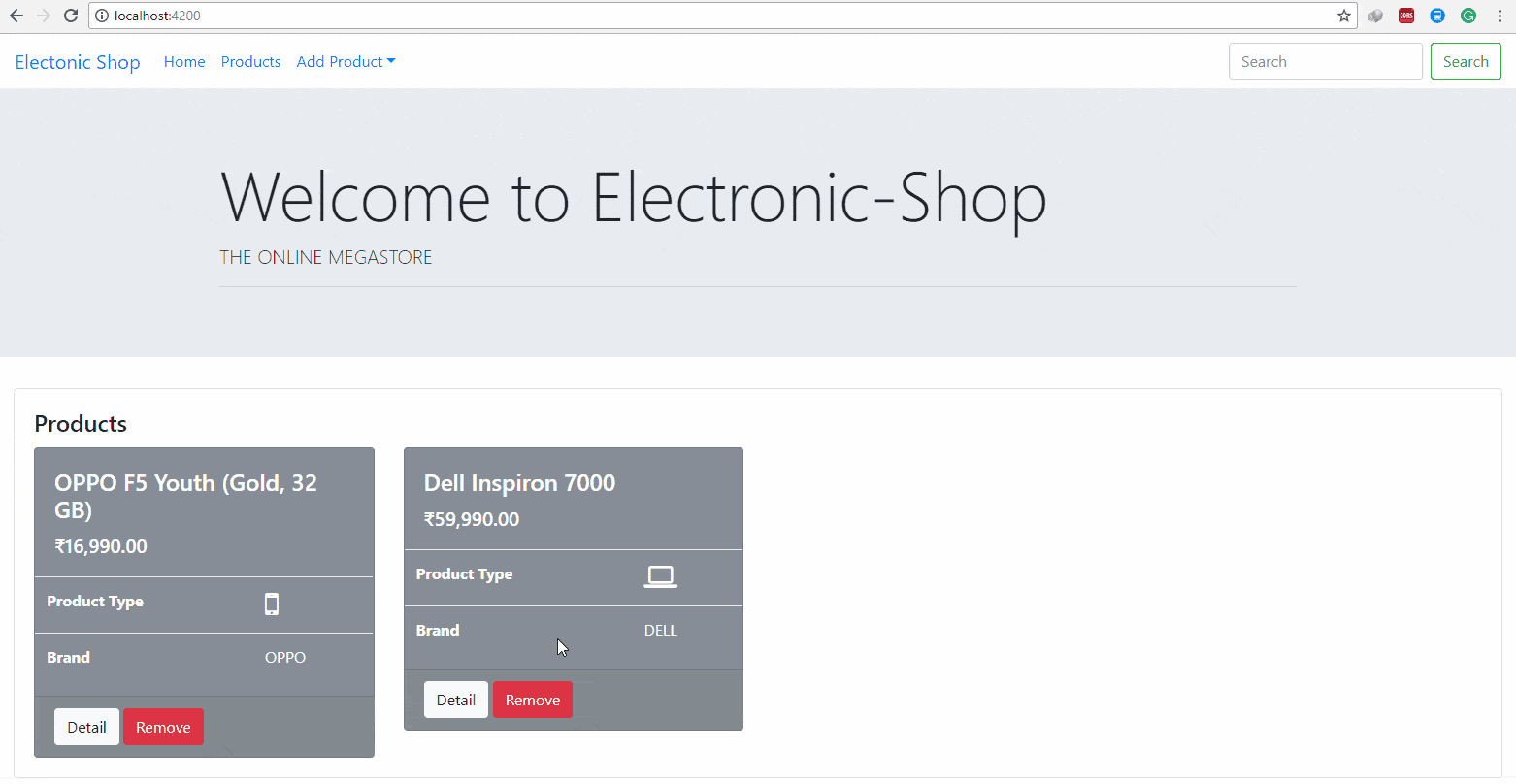View Detail for OPPO F5 Youth
Image resolution: width=1516 pixels, height=784 pixels.
86,727
